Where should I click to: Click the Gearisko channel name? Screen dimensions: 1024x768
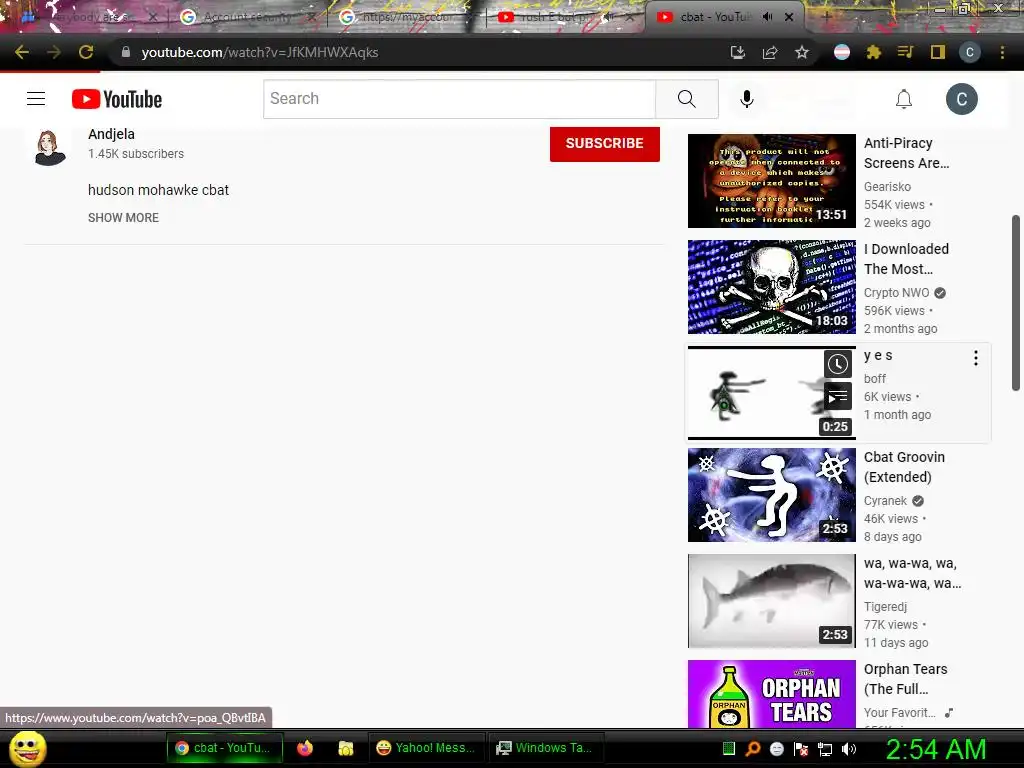coord(888,187)
